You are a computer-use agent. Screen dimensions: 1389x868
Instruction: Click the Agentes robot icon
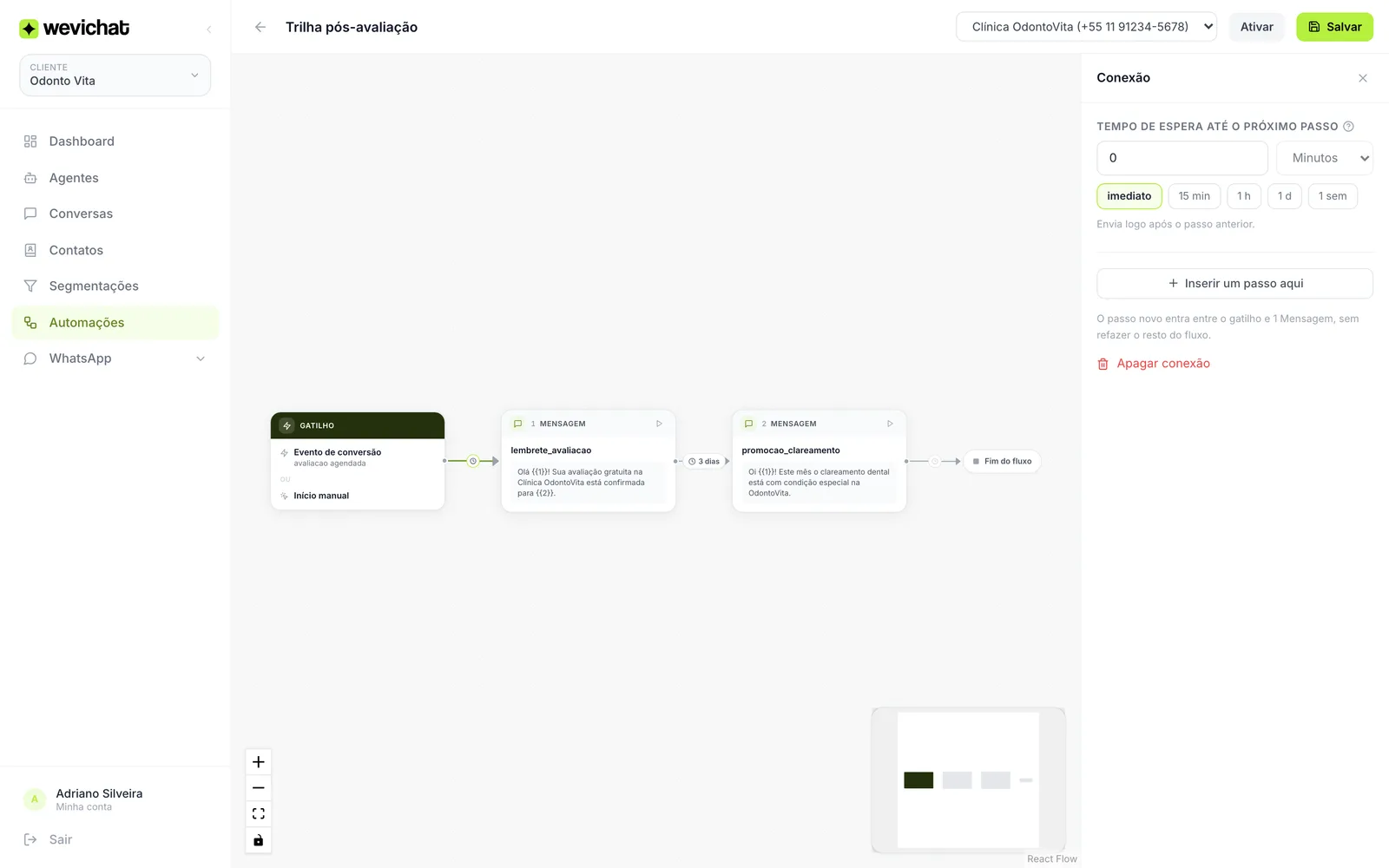coord(30,178)
